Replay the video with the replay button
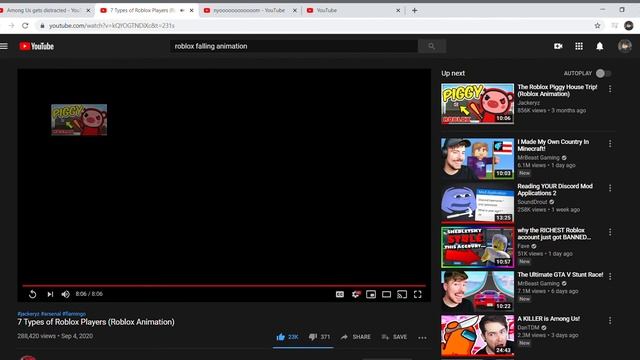This screenshot has height=360, width=640. click(x=33, y=294)
